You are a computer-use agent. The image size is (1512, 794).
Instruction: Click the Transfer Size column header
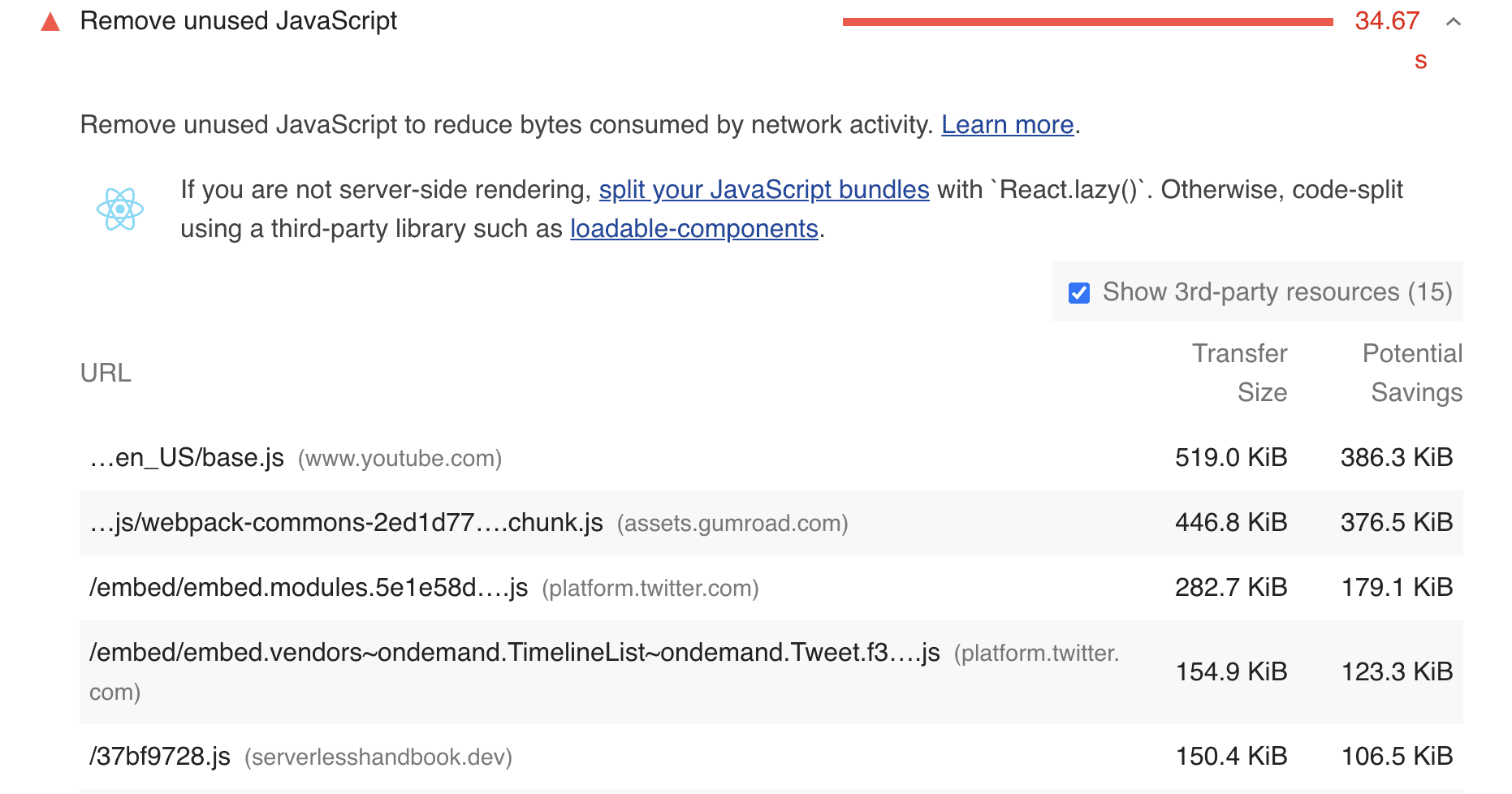tap(1239, 373)
